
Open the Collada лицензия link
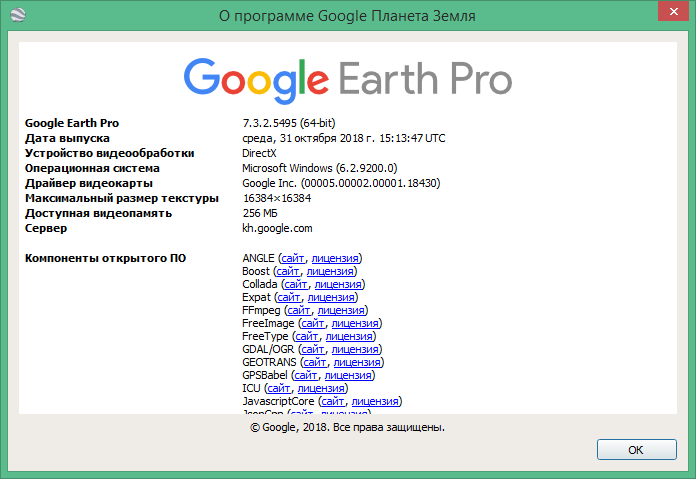coord(338,284)
